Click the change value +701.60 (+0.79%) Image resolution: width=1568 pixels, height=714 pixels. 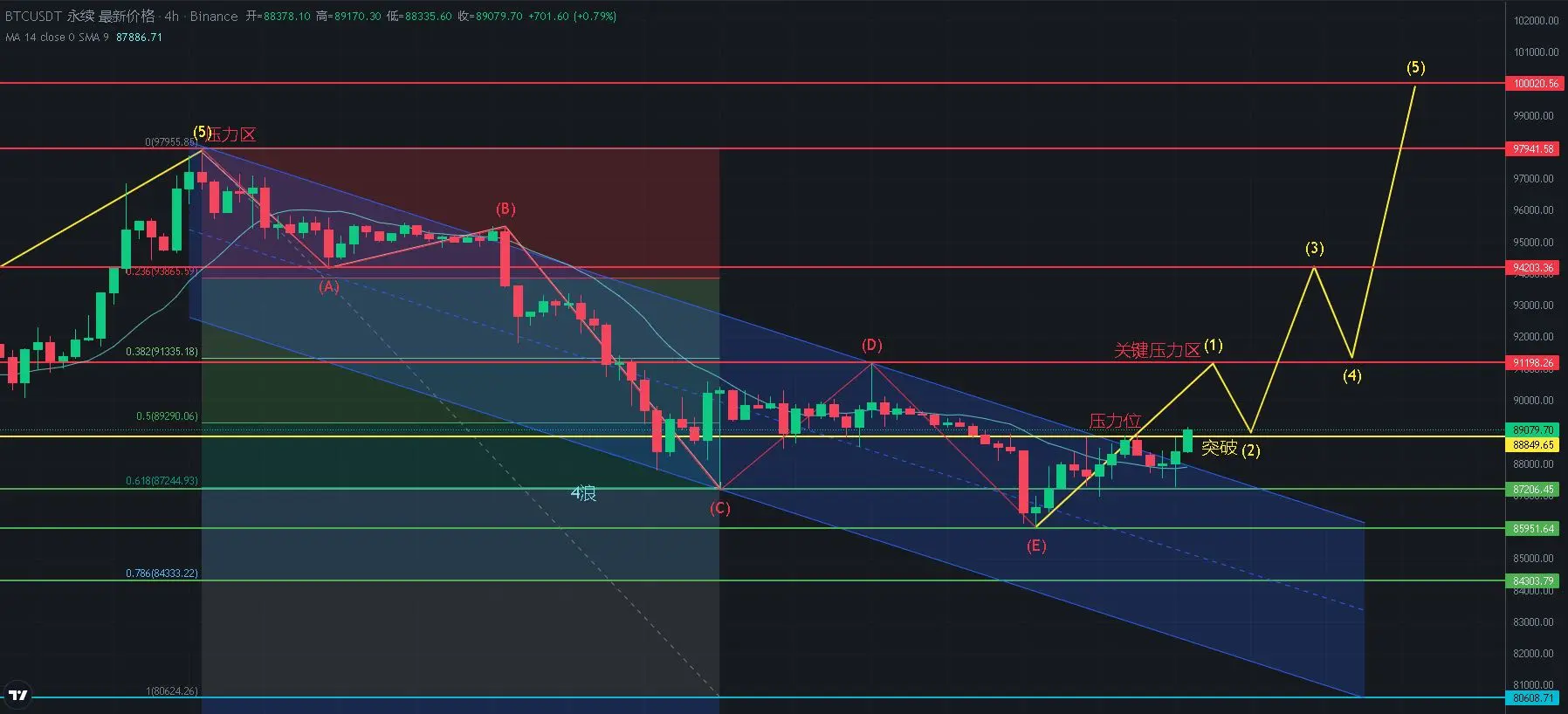click(572, 16)
